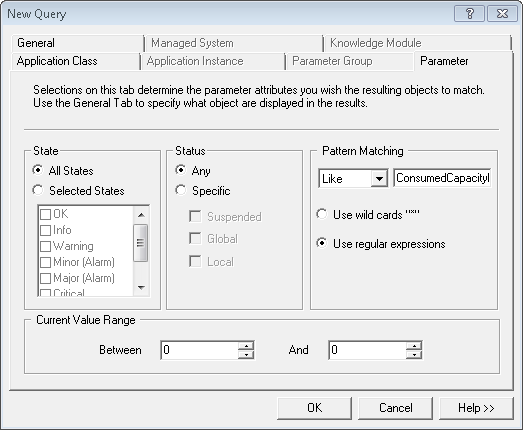
Task: Toggle the Suspended checkbox
Action: pos(195,217)
